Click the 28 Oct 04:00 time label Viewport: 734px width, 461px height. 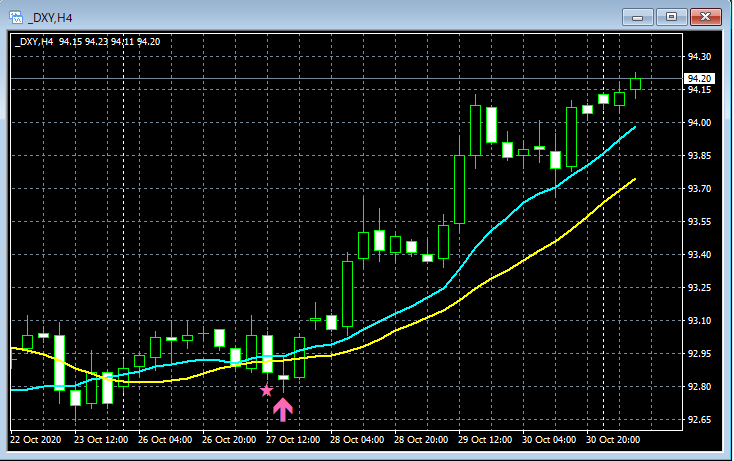[x=357, y=440]
